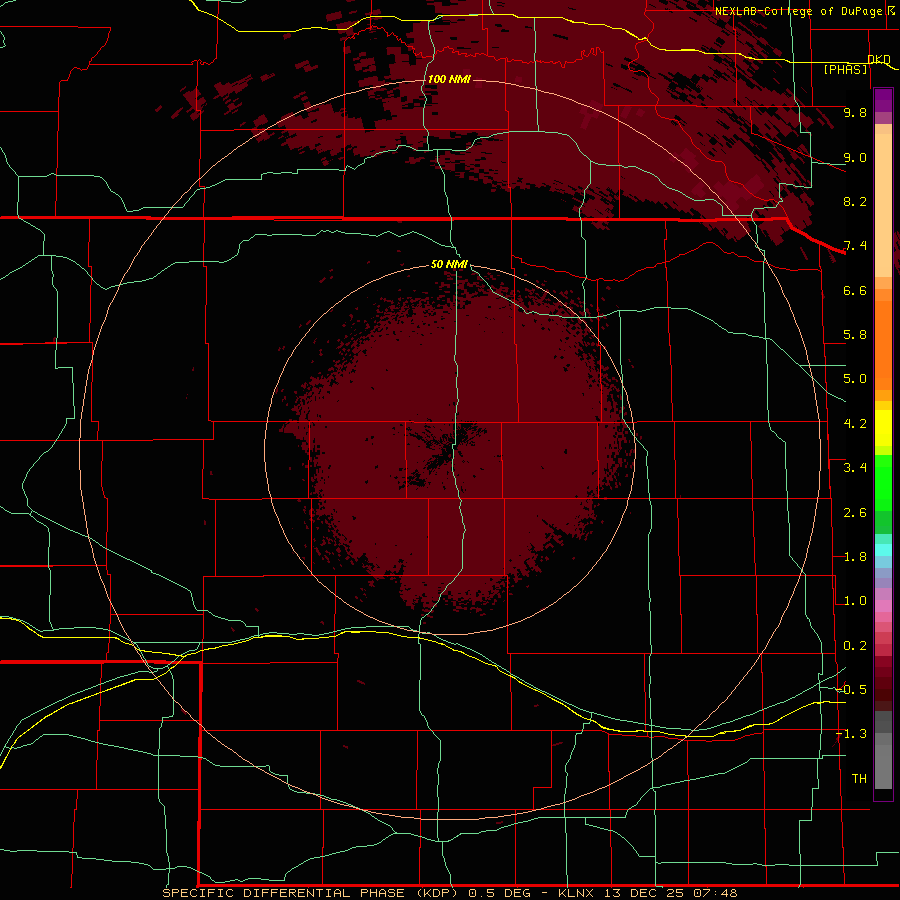This screenshot has width=900, height=900.
Task: Click the cyan segment of the color bar
Action: pyautogui.click(x=883, y=550)
